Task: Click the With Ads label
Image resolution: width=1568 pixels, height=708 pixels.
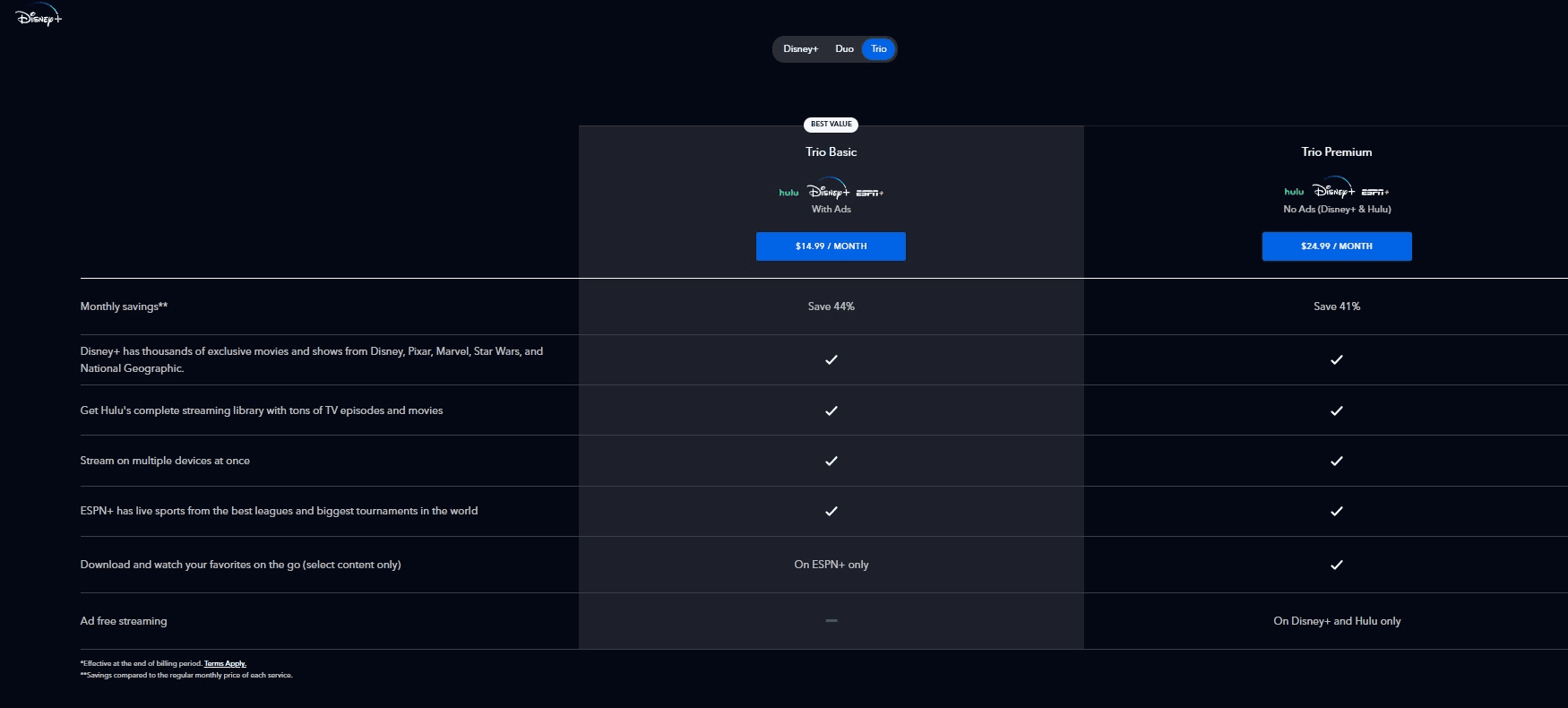Action: [831, 210]
